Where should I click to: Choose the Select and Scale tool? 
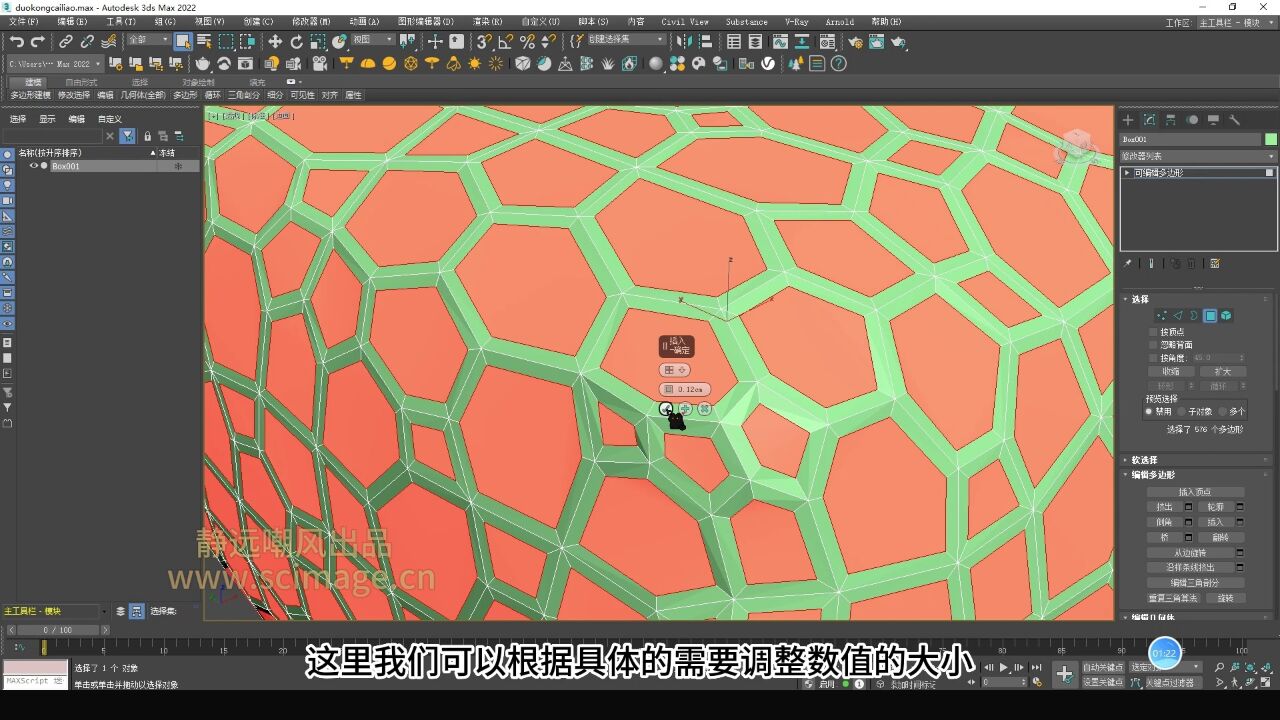(317, 41)
